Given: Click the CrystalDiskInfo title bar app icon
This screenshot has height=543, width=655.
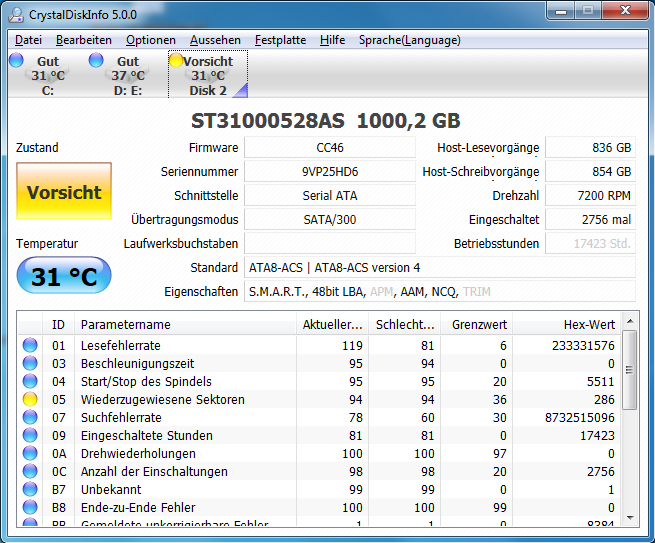Looking at the screenshot, I should tap(17, 15).
